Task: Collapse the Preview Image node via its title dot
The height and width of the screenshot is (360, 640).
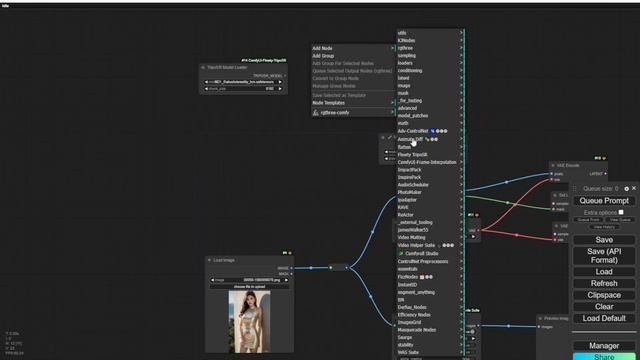Action: click(540, 318)
